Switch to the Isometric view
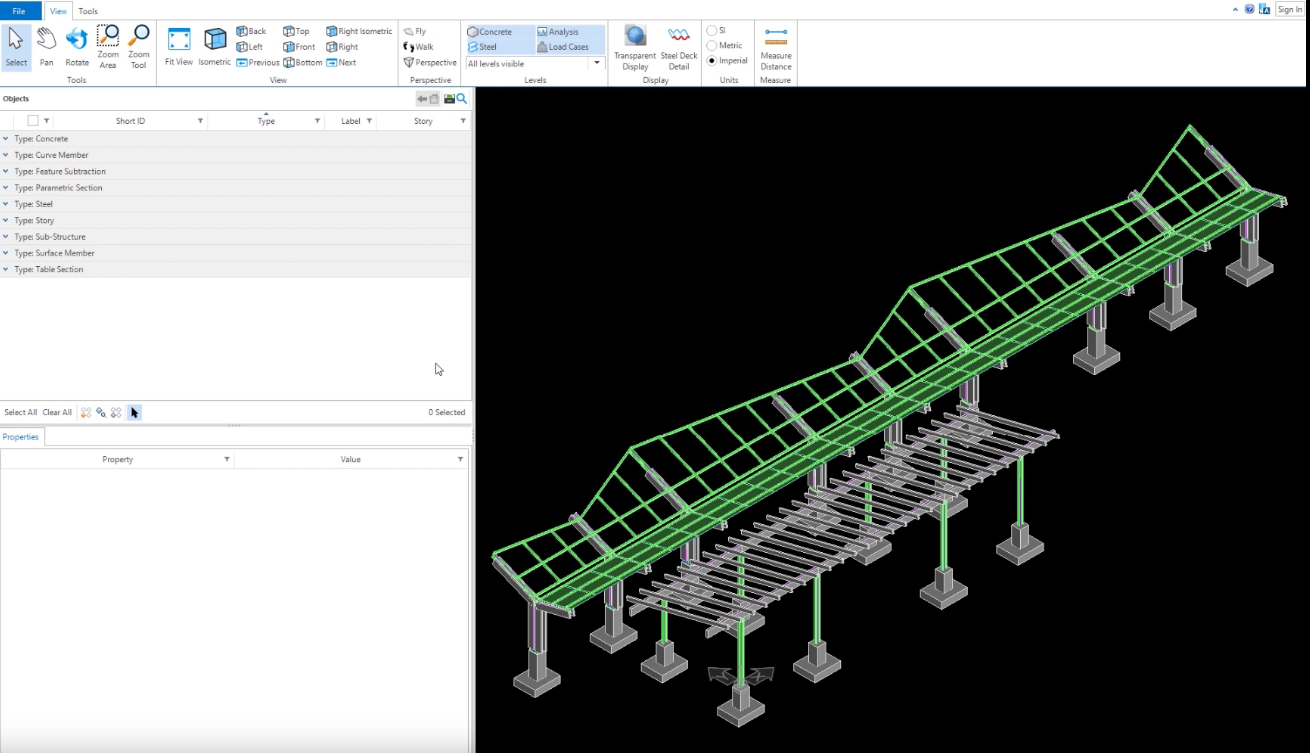The image size is (1310, 753). (x=214, y=47)
